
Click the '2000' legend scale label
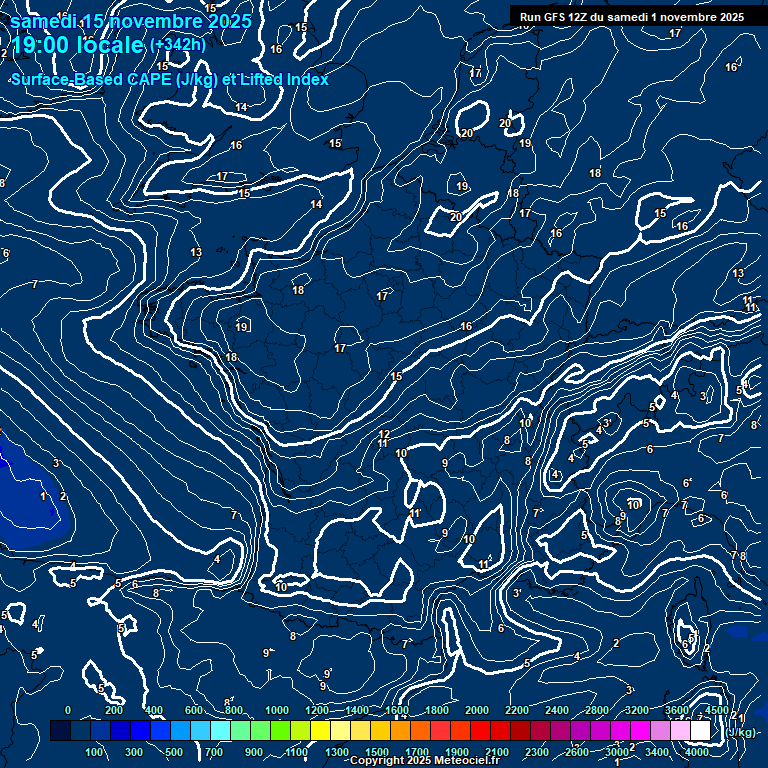coord(477,710)
